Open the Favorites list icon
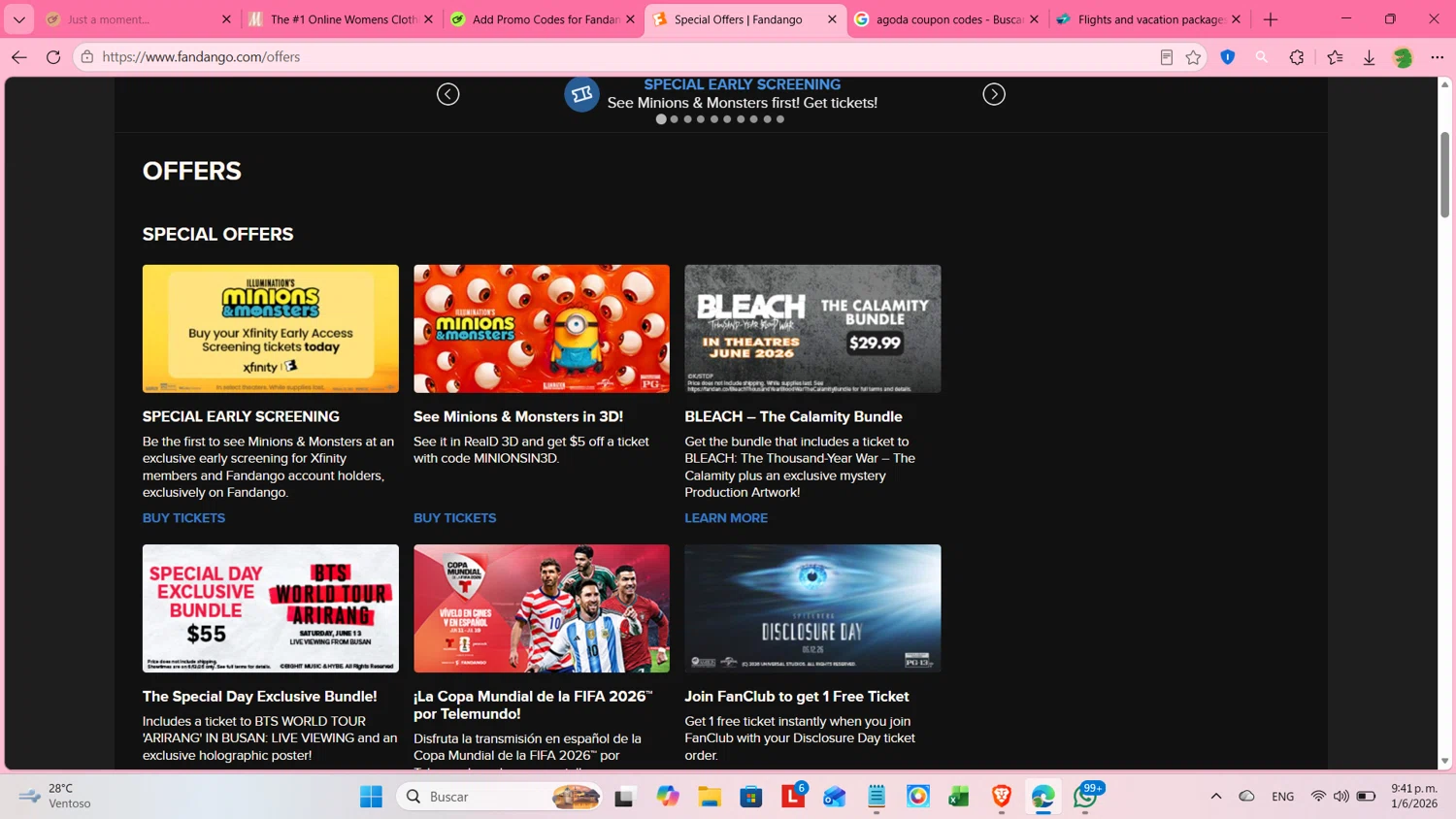The image size is (1456, 819). [x=1336, y=57]
